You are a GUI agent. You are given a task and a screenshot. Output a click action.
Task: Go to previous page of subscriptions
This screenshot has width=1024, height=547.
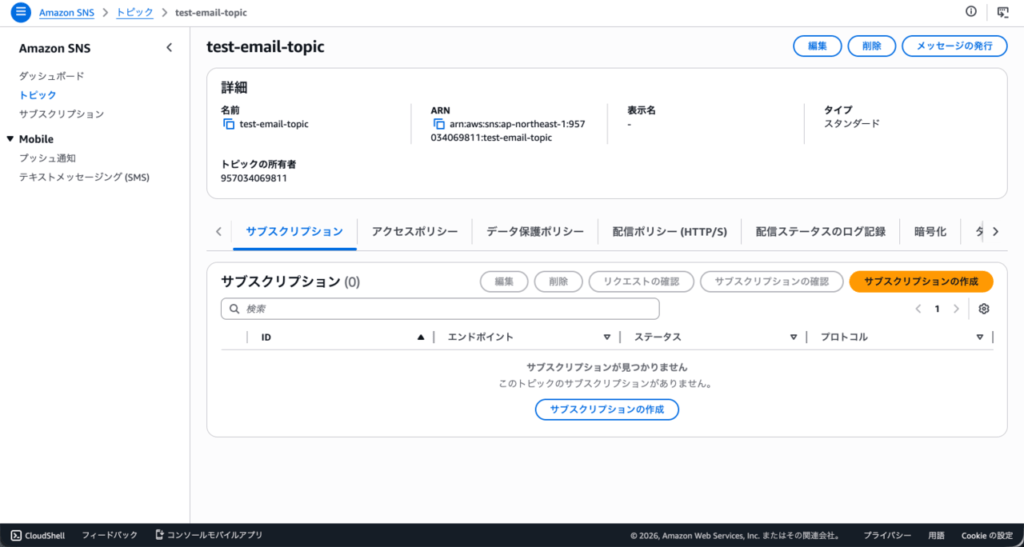(x=918, y=309)
